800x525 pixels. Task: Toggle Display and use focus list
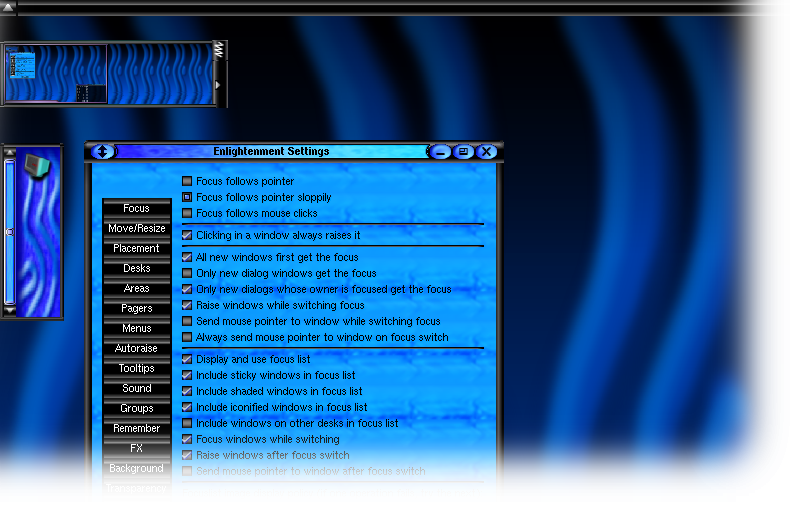pos(187,359)
